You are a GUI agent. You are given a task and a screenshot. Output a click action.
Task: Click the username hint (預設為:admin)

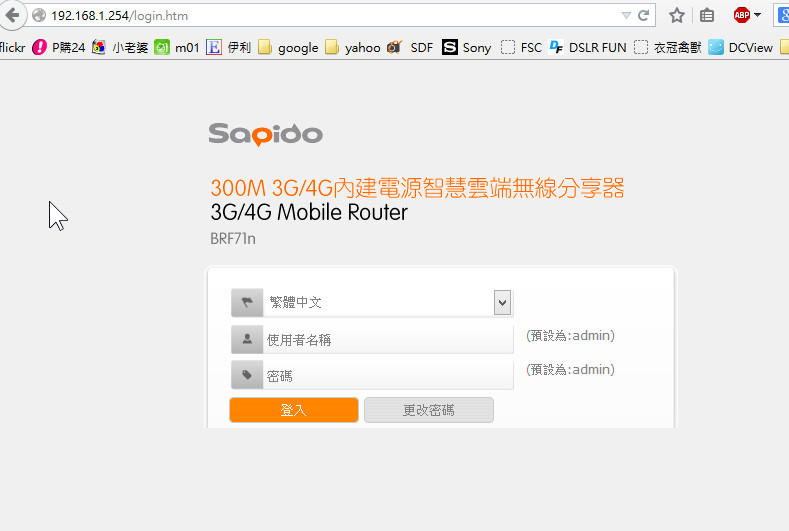[570, 336]
